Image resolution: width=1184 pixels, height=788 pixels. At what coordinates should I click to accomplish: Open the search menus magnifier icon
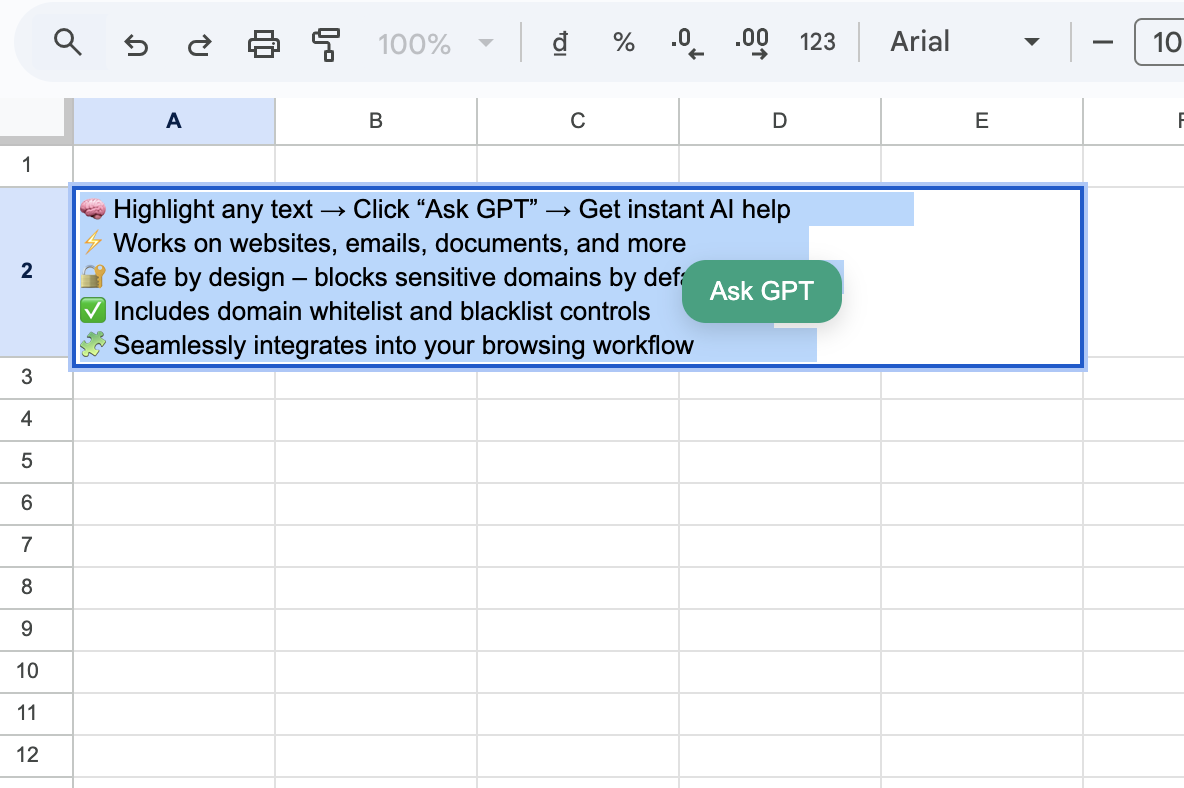pos(67,43)
